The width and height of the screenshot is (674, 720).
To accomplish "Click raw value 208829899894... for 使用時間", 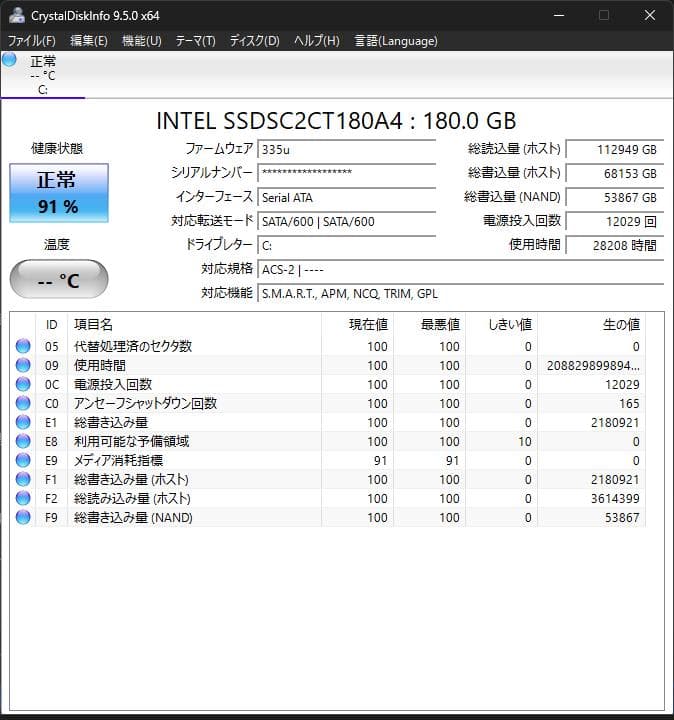I will coord(593,366).
